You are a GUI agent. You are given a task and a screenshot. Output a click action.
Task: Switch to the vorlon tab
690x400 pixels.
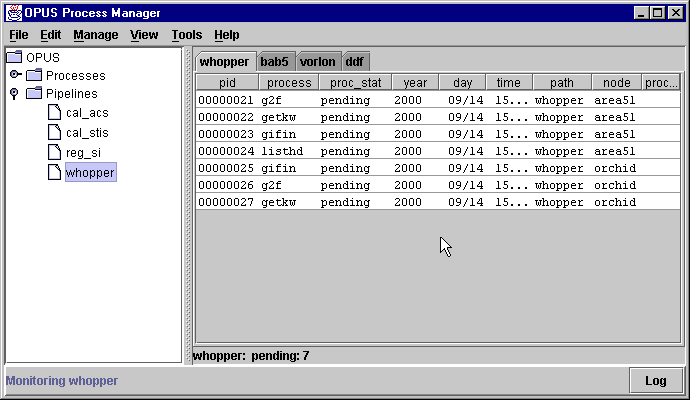pyautogui.click(x=318, y=61)
